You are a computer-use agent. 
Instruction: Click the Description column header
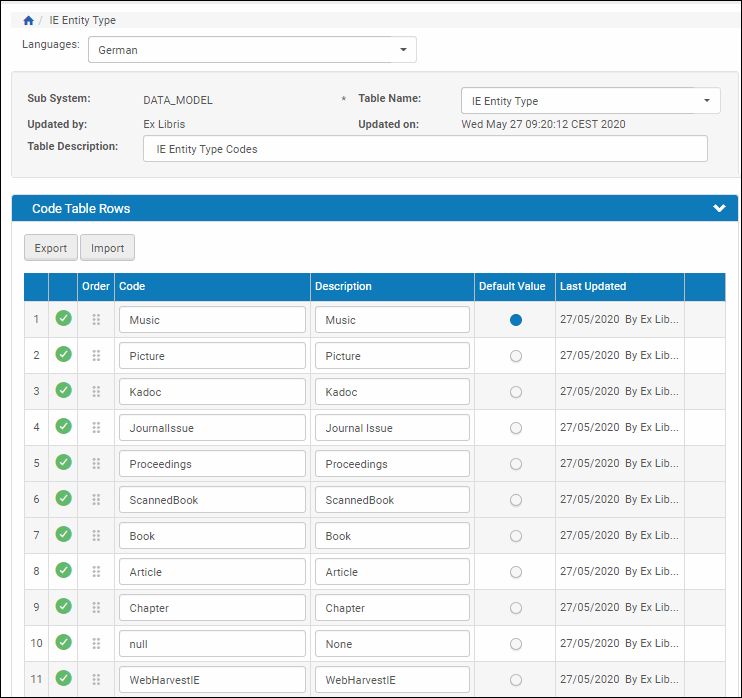(x=343, y=286)
